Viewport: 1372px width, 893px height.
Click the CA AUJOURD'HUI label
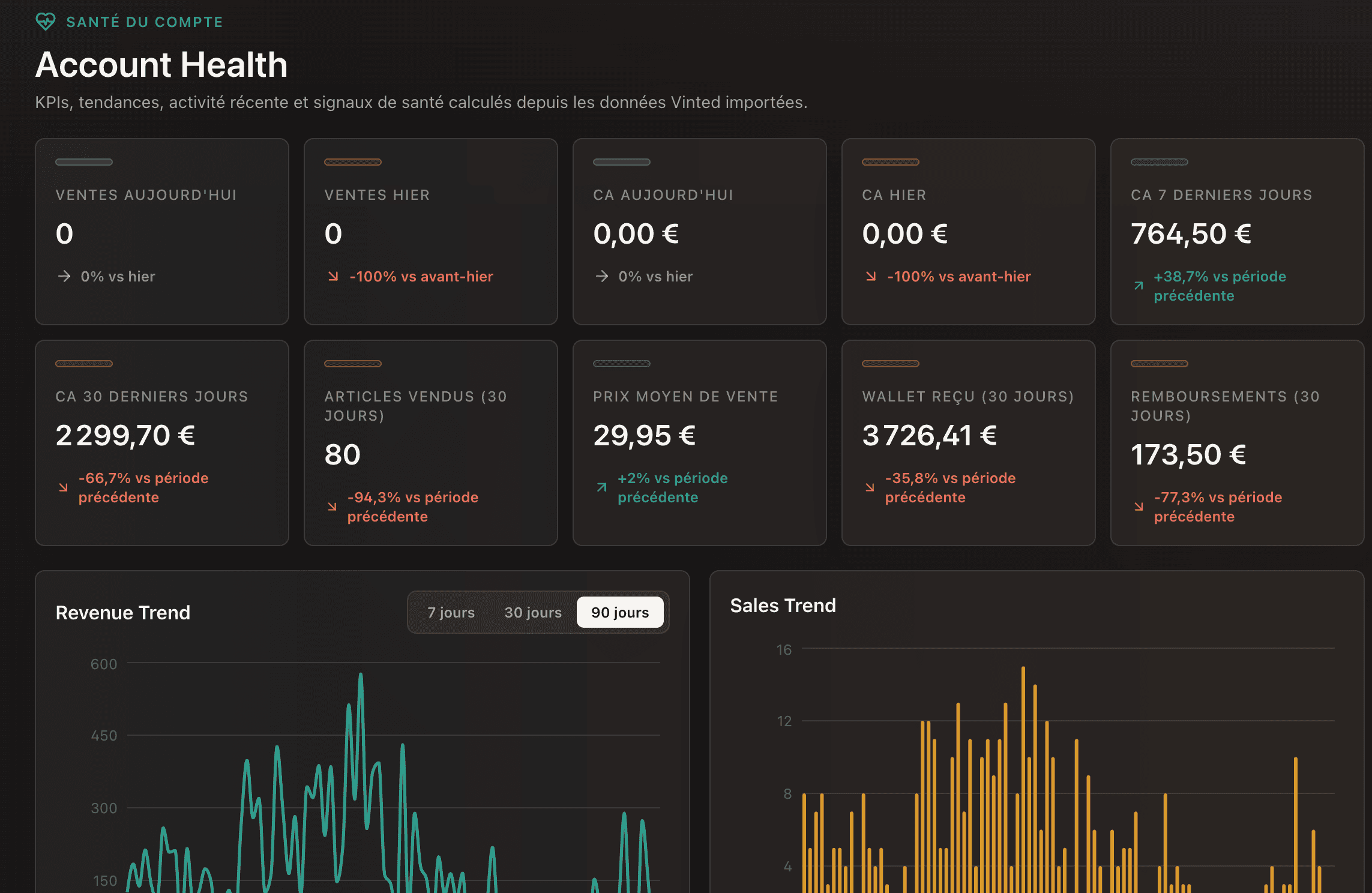(663, 195)
